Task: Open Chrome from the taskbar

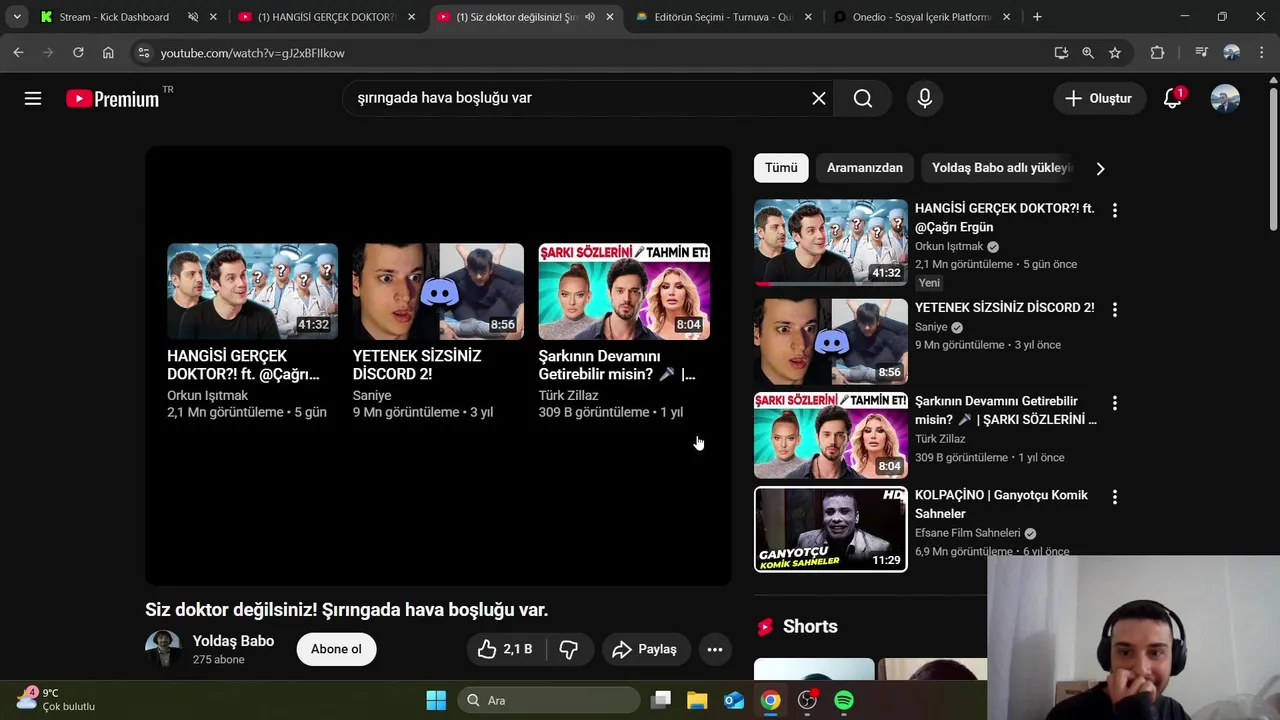Action: tap(771, 700)
